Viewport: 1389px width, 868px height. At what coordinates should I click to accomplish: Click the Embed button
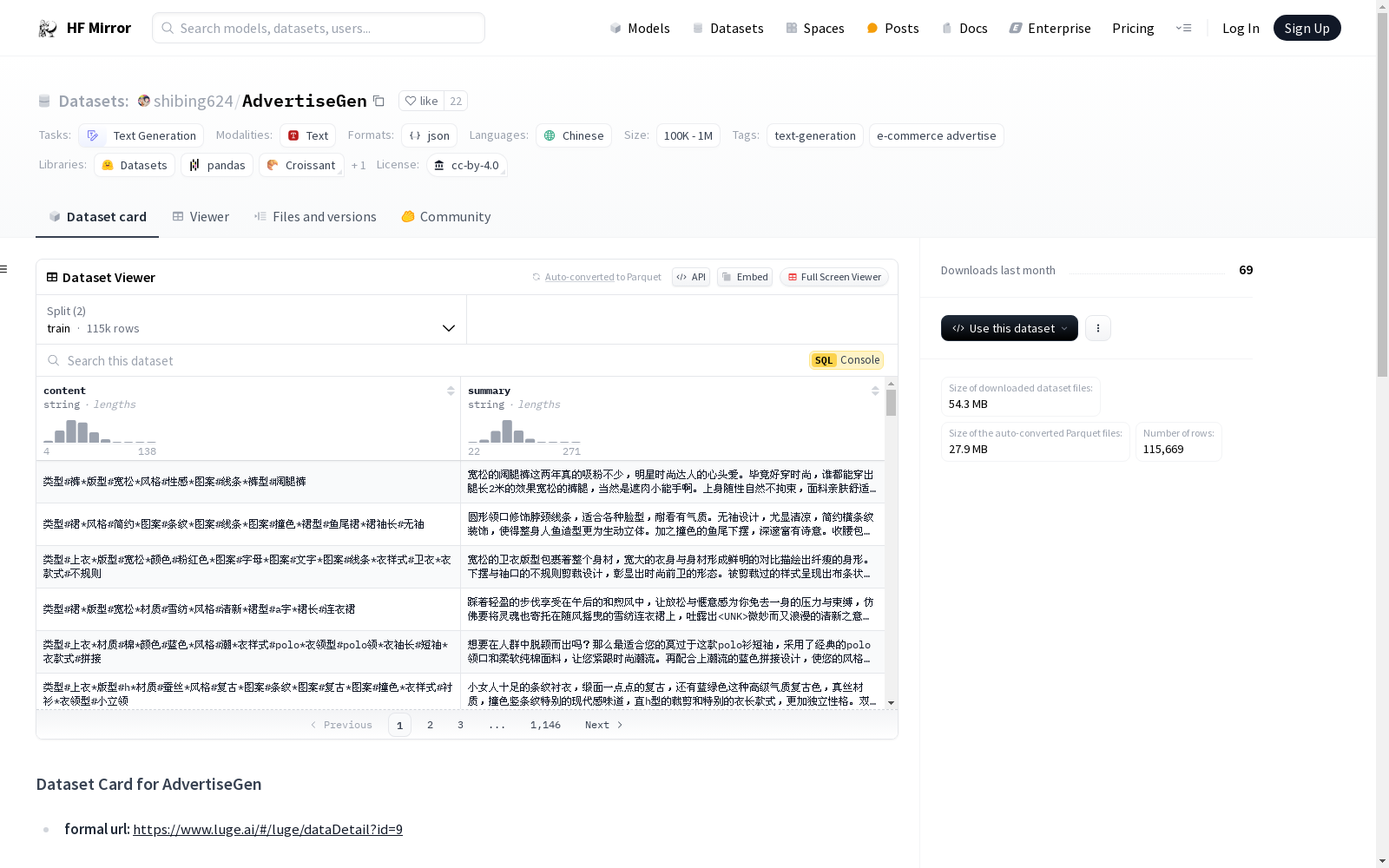point(745,277)
